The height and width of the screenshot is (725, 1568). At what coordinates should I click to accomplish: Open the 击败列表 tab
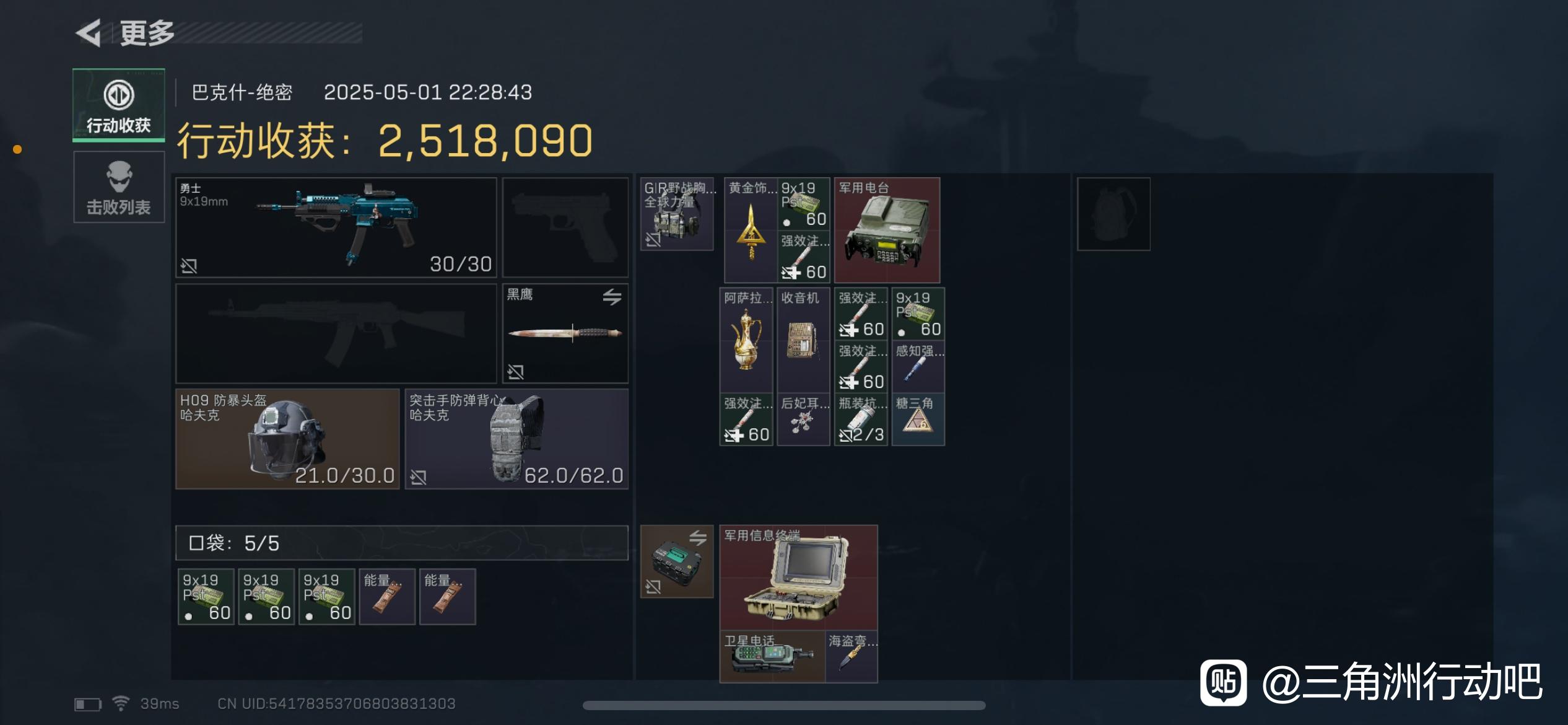[119, 187]
